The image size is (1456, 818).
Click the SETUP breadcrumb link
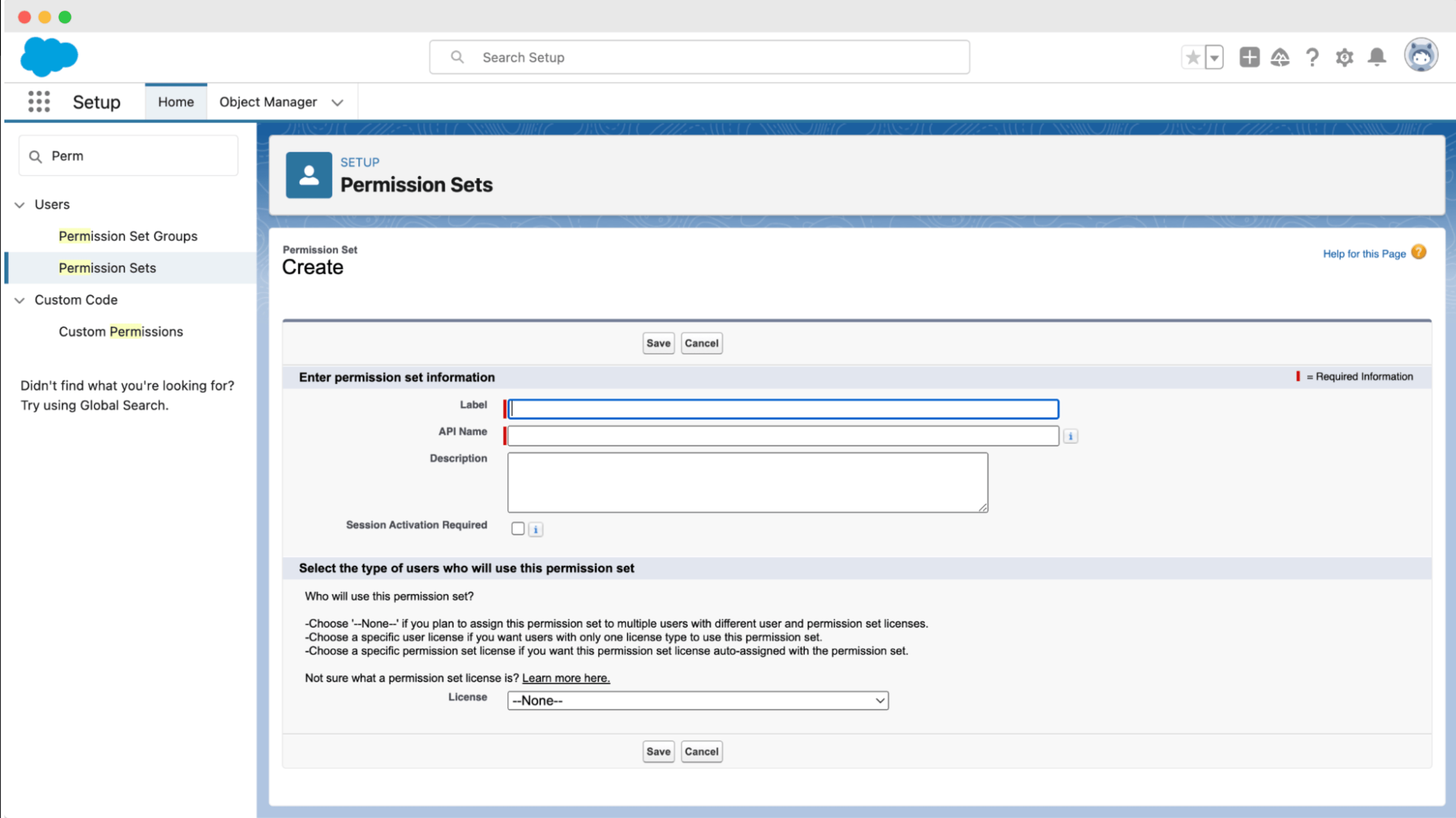[x=360, y=163]
